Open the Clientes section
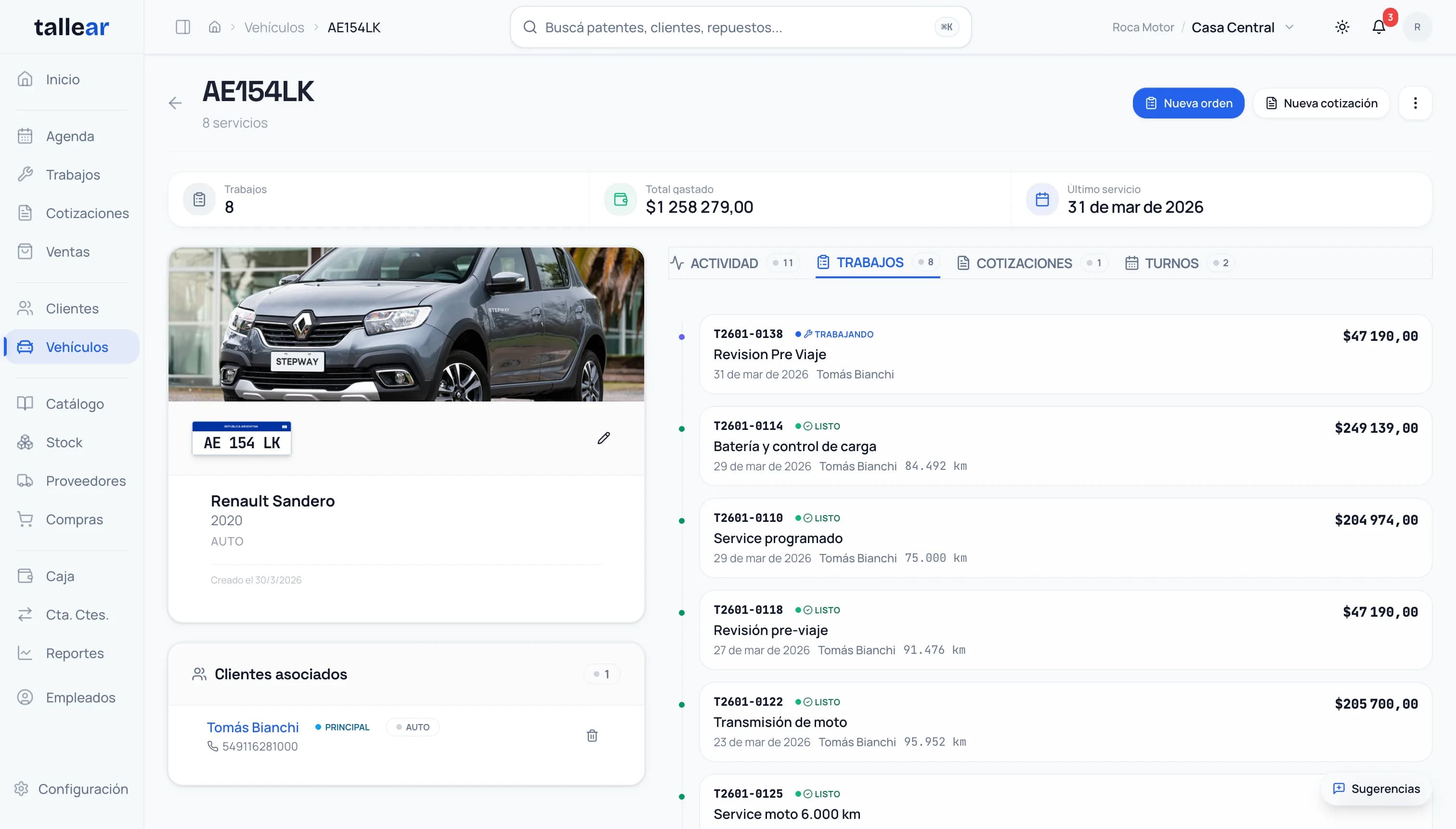1456x829 pixels. click(x=72, y=308)
